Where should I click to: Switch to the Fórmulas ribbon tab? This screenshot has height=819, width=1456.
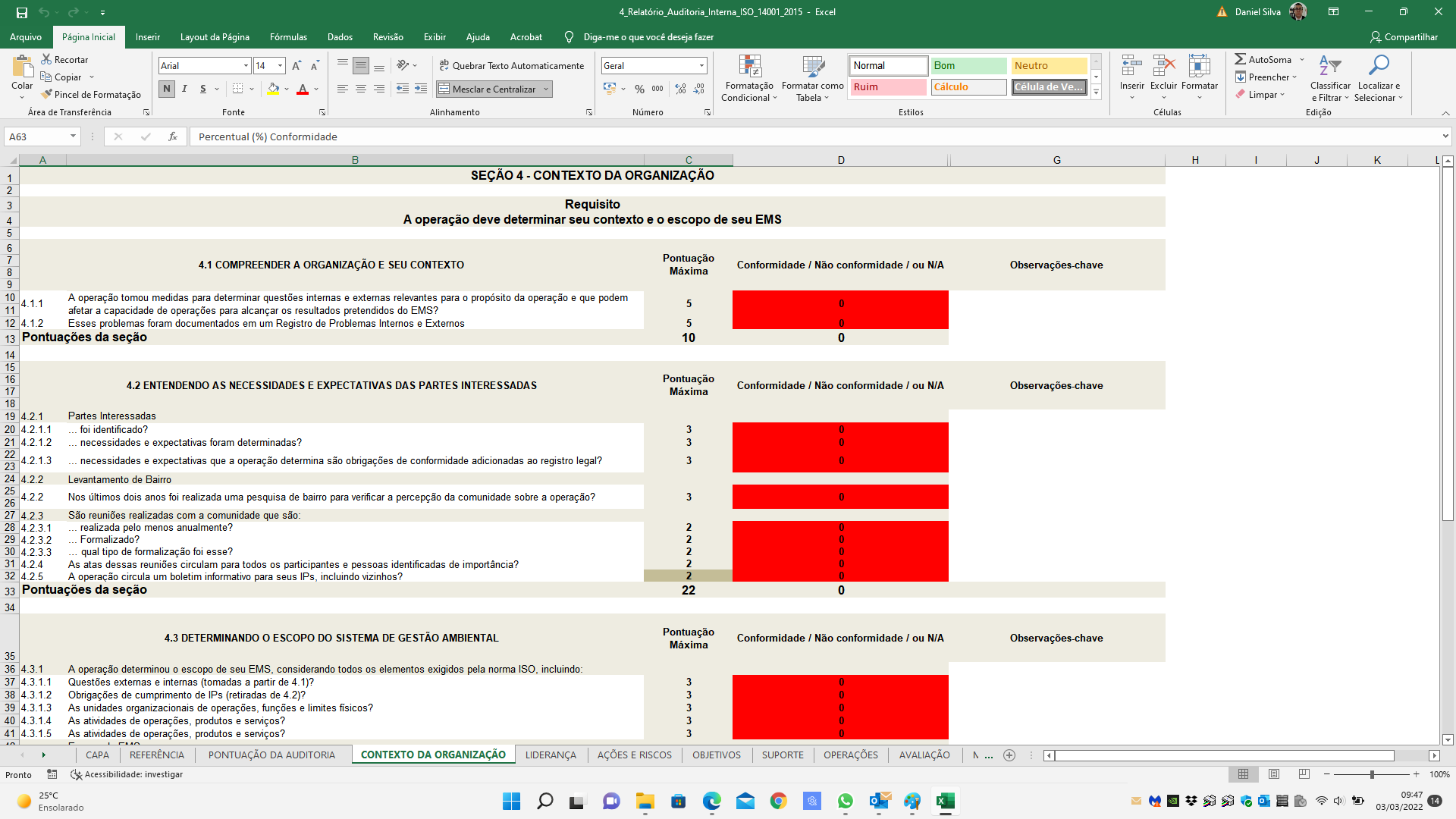tap(288, 36)
